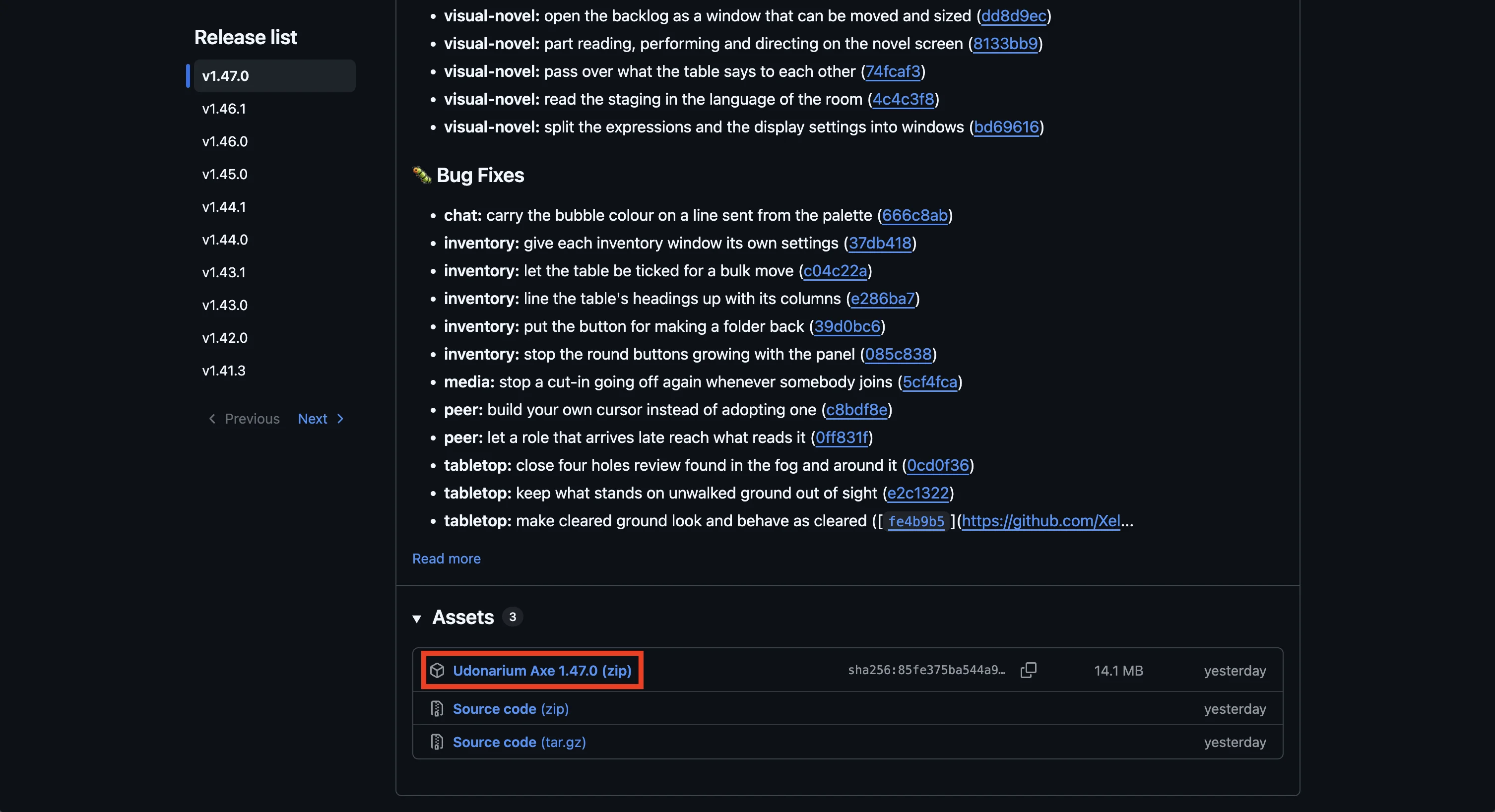This screenshot has width=1495, height=812.
Task: Download Source code (tar.gz)
Action: click(520, 742)
